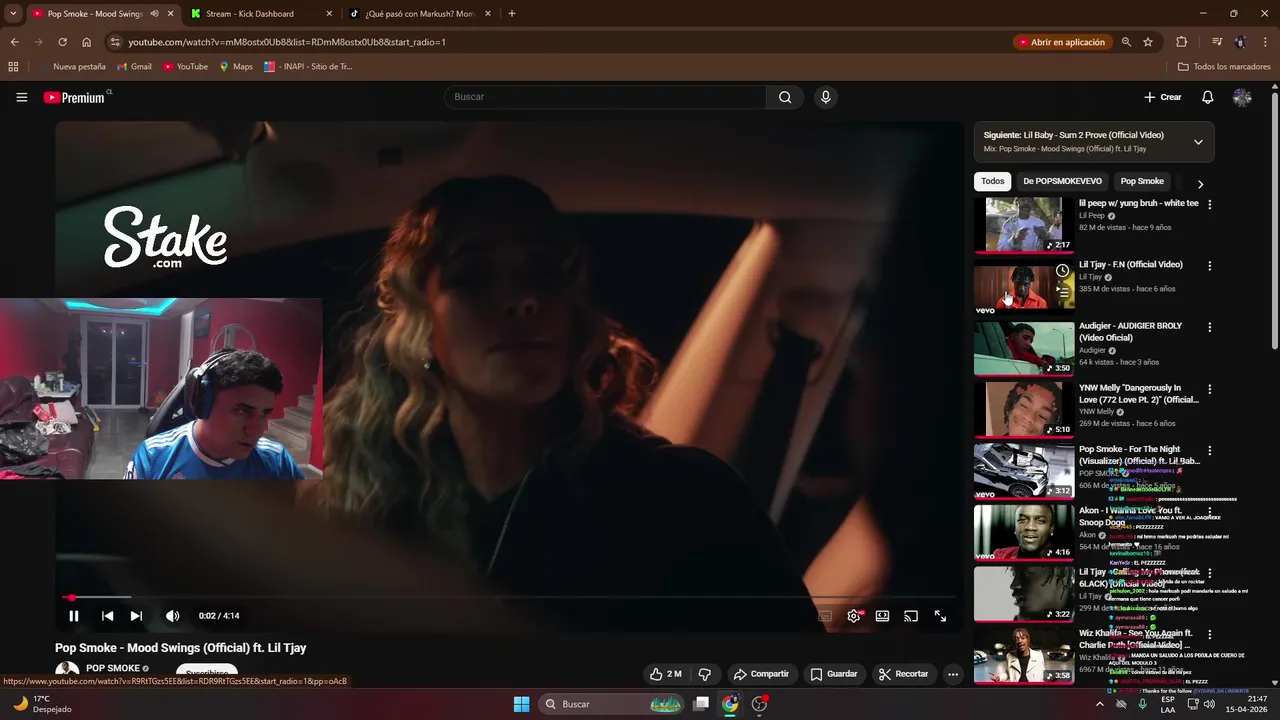This screenshot has height=720, width=1280.
Task: Navigate back in browser history
Action: (x=14, y=42)
